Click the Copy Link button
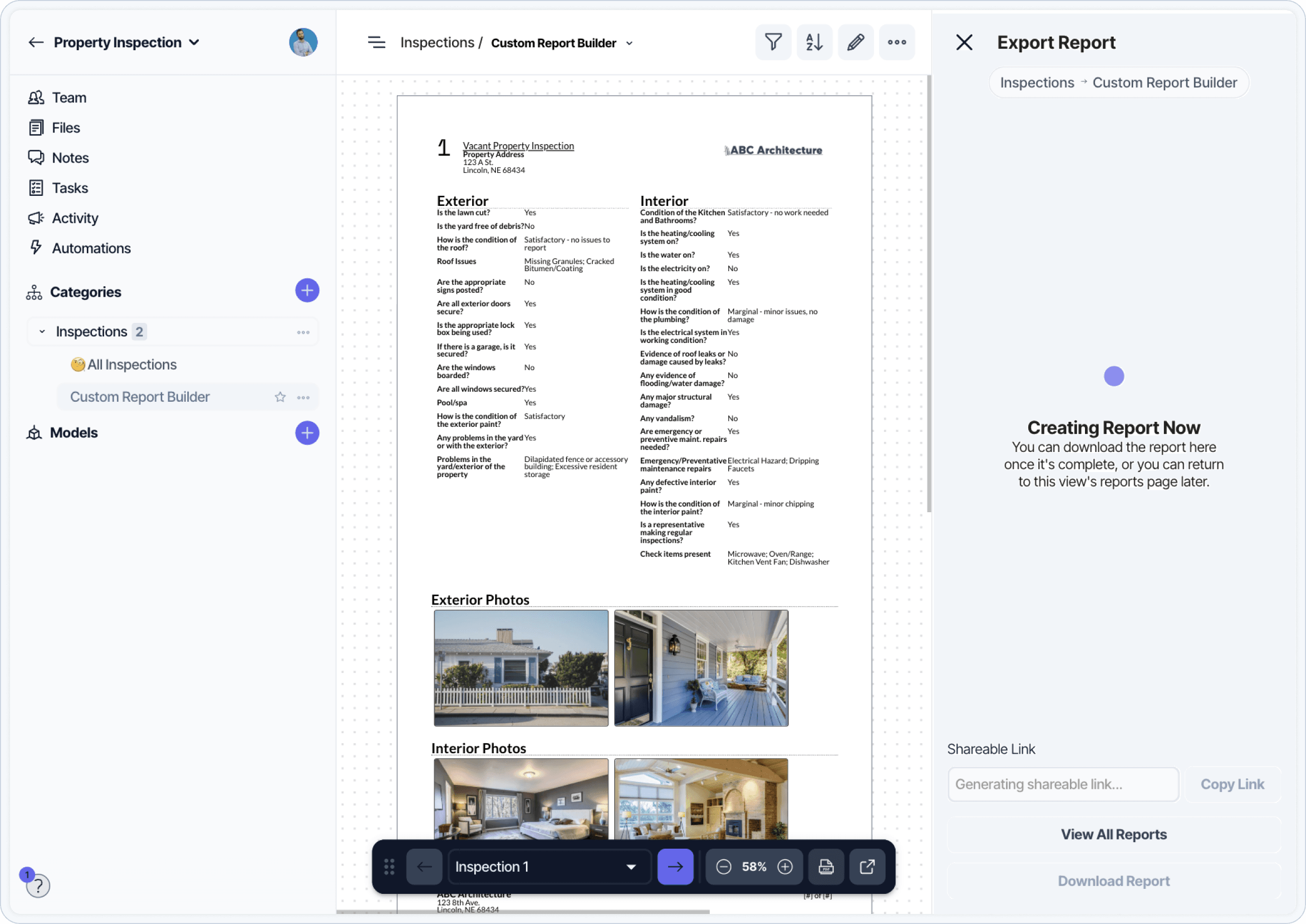 coord(1232,784)
